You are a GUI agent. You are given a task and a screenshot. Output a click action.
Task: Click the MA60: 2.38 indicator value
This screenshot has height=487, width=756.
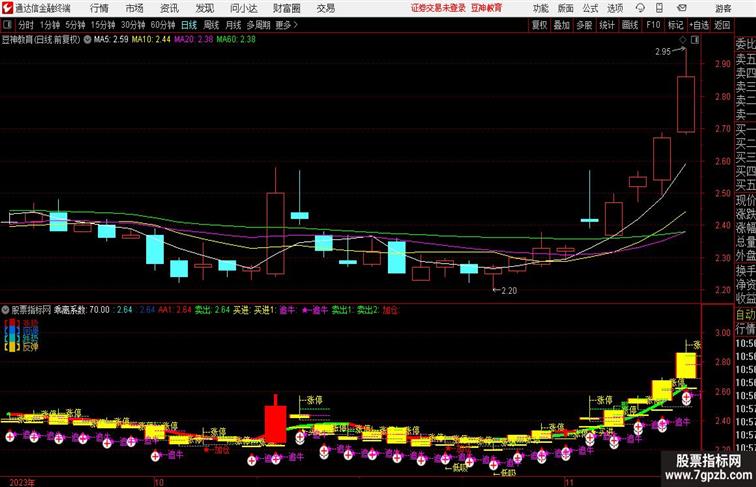[236, 40]
